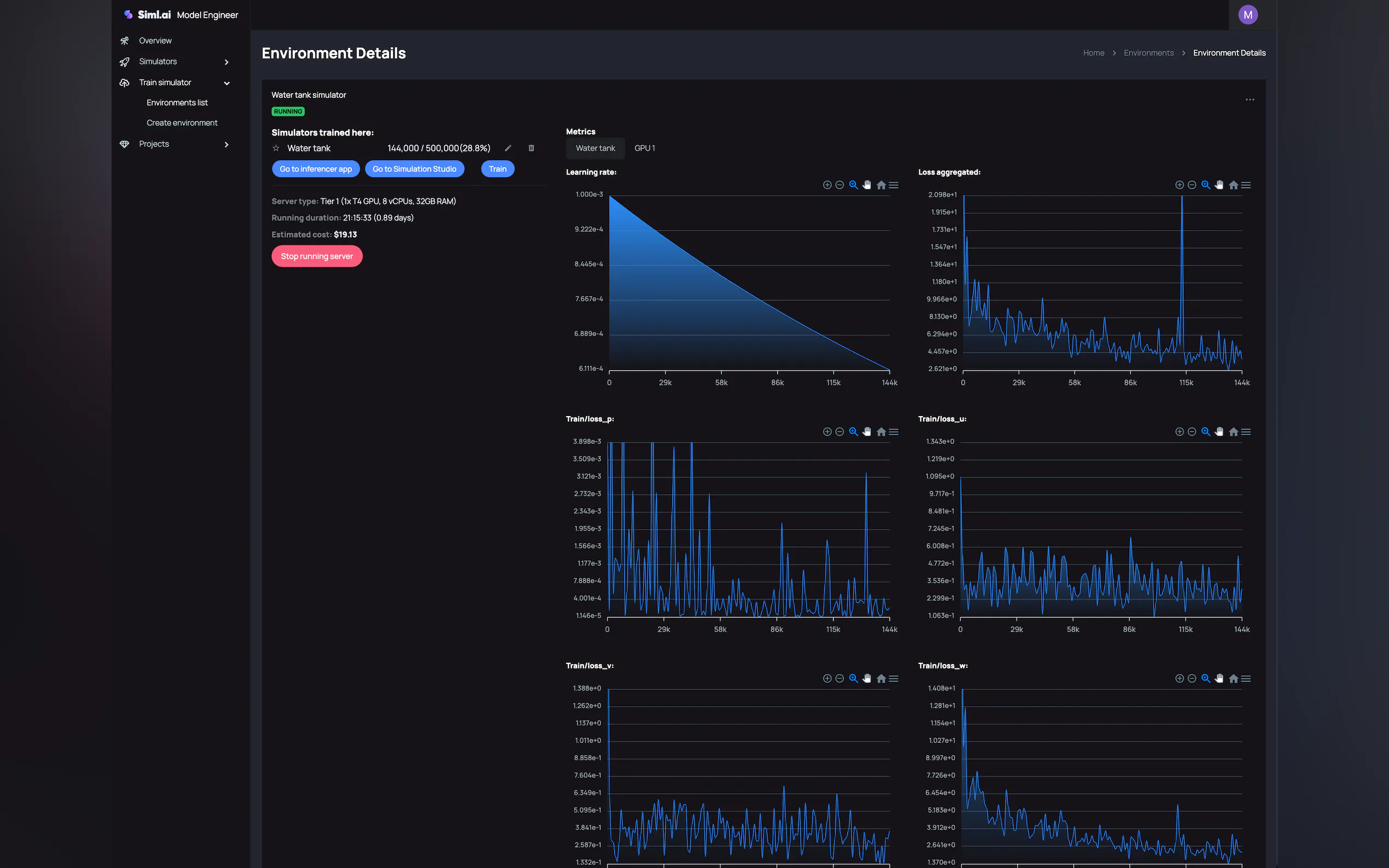1389x868 pixels.
Task: Click the star icon beside Water tank
Action: click(276, 148)
